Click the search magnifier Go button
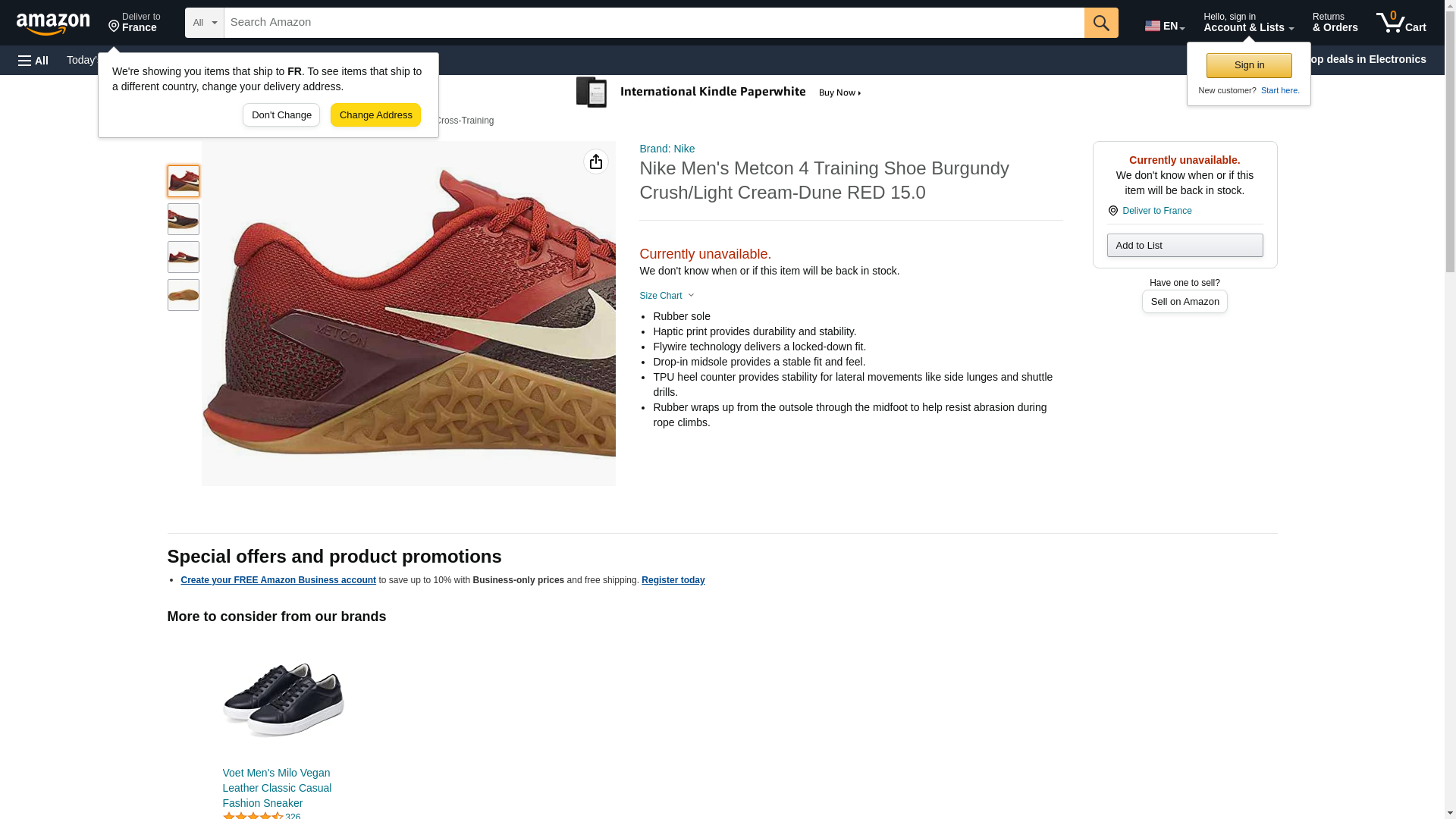This screenshot has width=1456, height=819. coord(1101,23)
